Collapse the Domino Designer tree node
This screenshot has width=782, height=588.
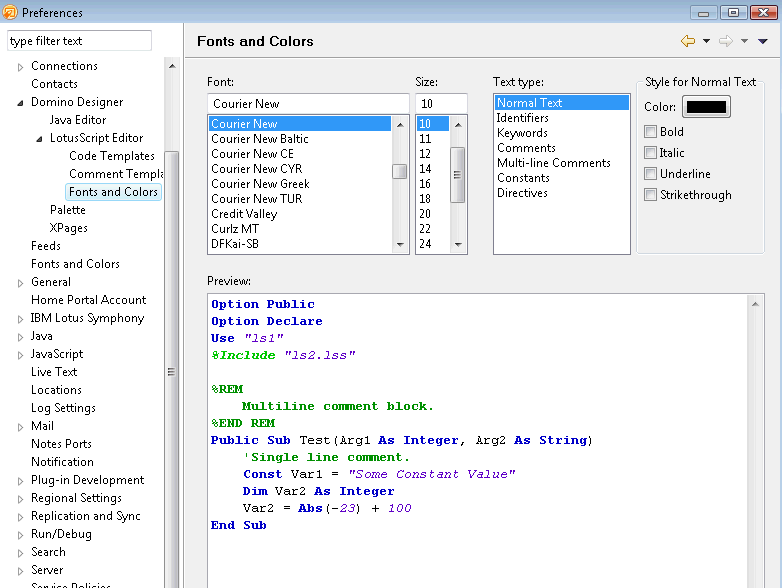pyautogui.click(x=20, y=103)
